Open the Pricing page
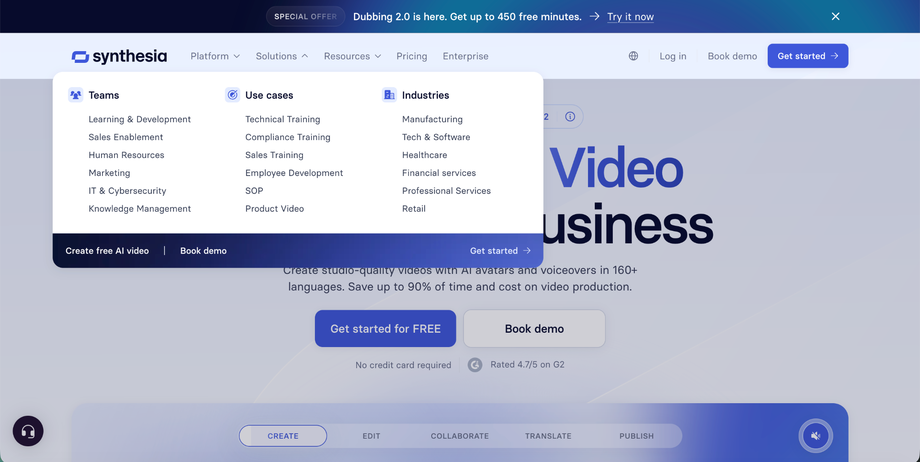The height and width of the screenshot is (462, 920). (411, 56)
